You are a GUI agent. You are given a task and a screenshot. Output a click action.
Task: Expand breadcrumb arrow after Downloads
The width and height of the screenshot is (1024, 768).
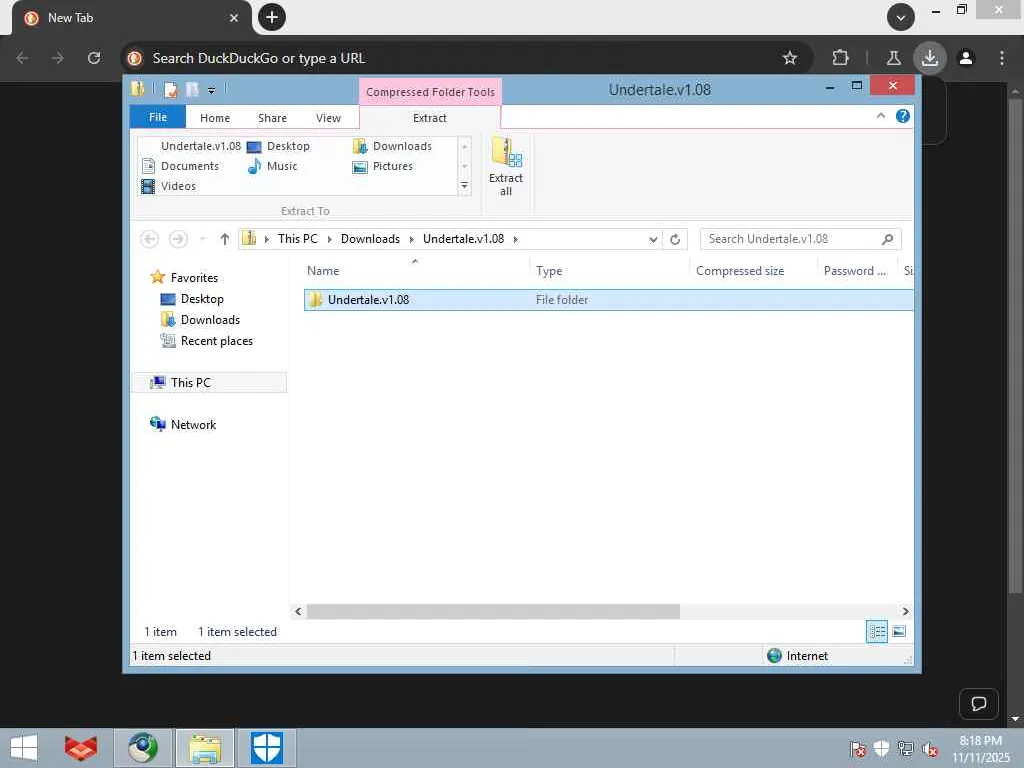click(411, 239)
